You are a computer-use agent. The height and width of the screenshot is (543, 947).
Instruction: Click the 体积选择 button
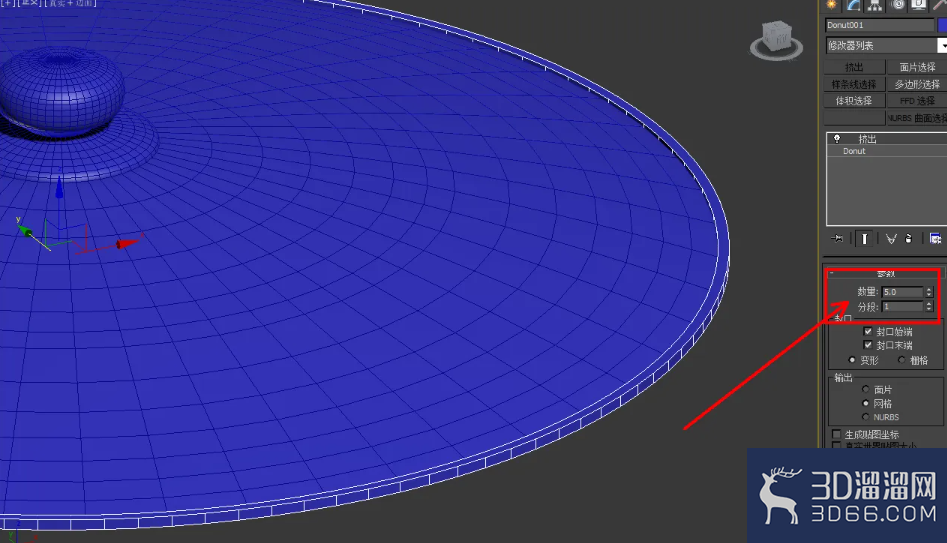[x=854, y=101]
